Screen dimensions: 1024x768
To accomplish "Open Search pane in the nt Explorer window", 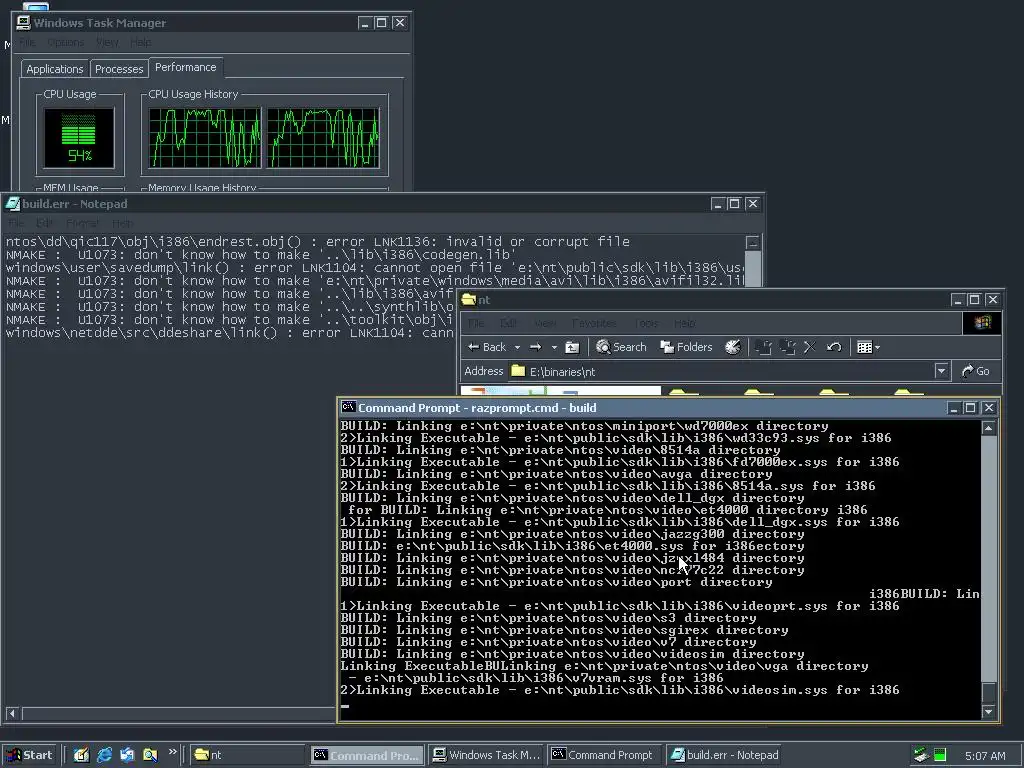I will click(621, 347).
